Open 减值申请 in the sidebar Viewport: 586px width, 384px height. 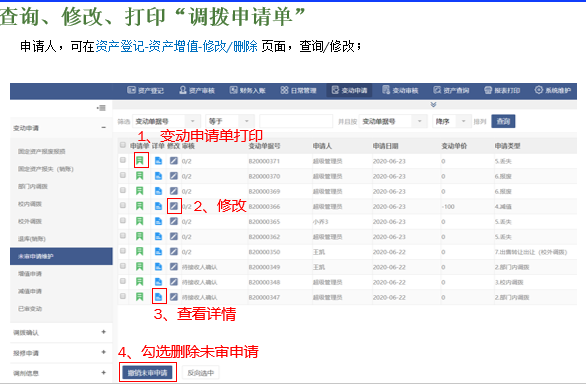point(30,291)
